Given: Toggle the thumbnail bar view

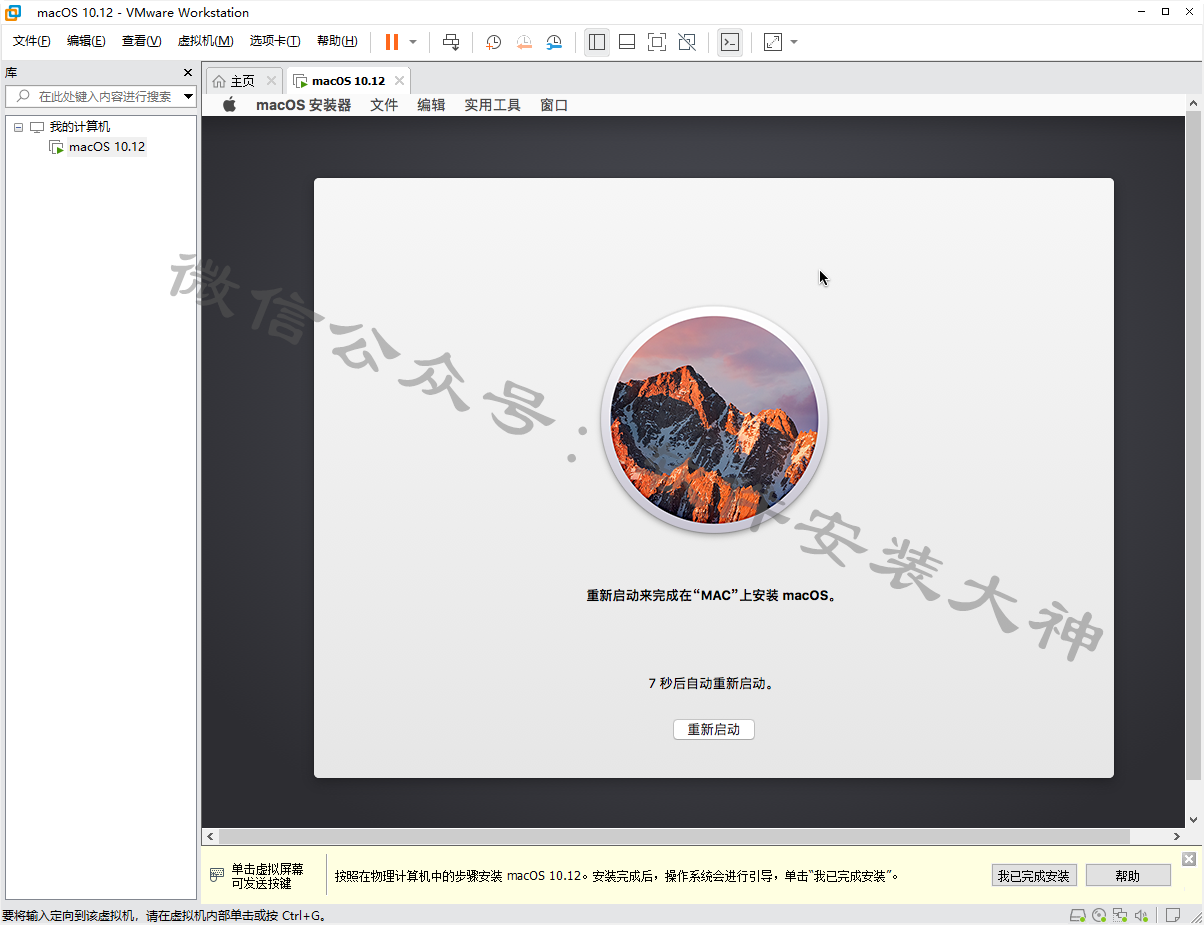Looking at the screenshot, I should (x=627, y=42).
